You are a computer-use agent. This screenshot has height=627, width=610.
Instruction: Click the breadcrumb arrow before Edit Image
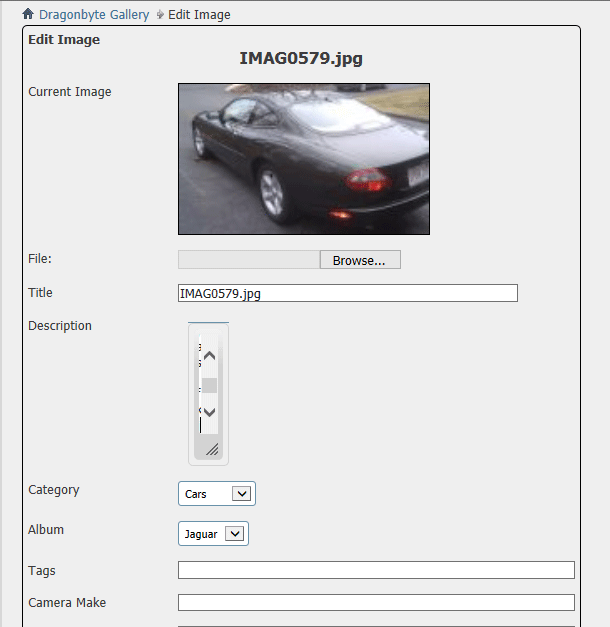(160, 15)
